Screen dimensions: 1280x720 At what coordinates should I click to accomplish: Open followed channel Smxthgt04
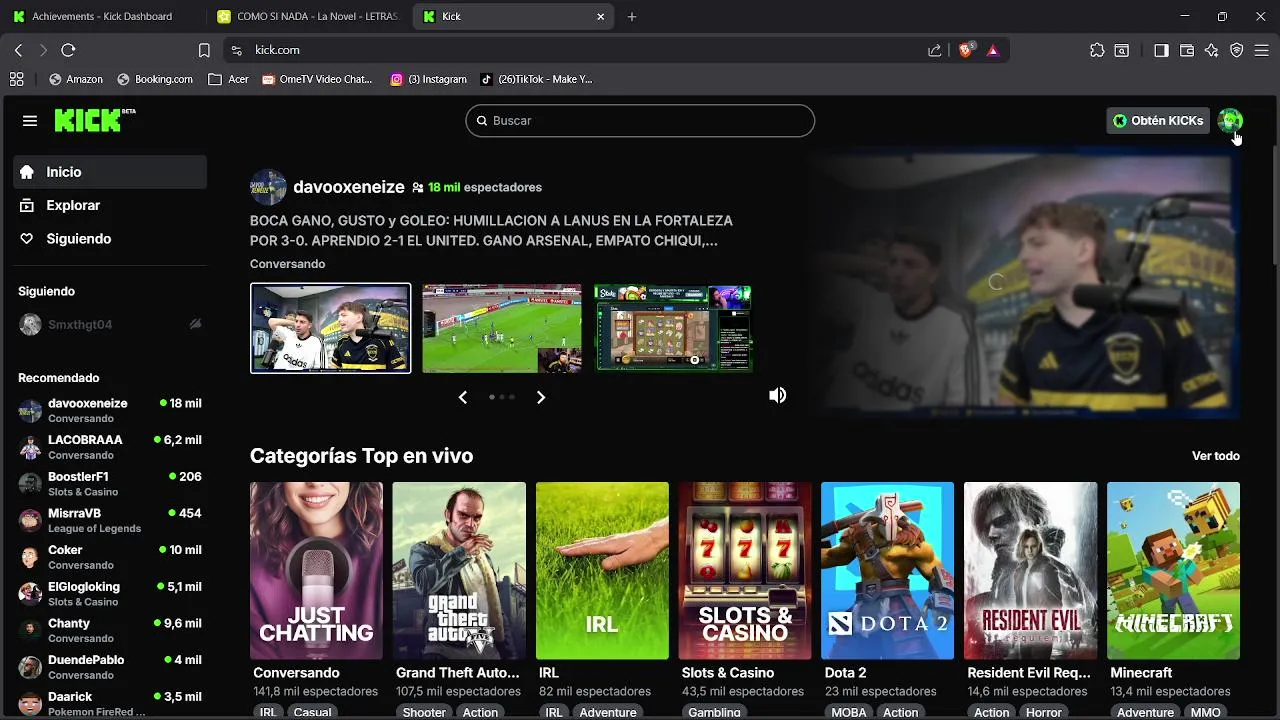pos(110,324)
